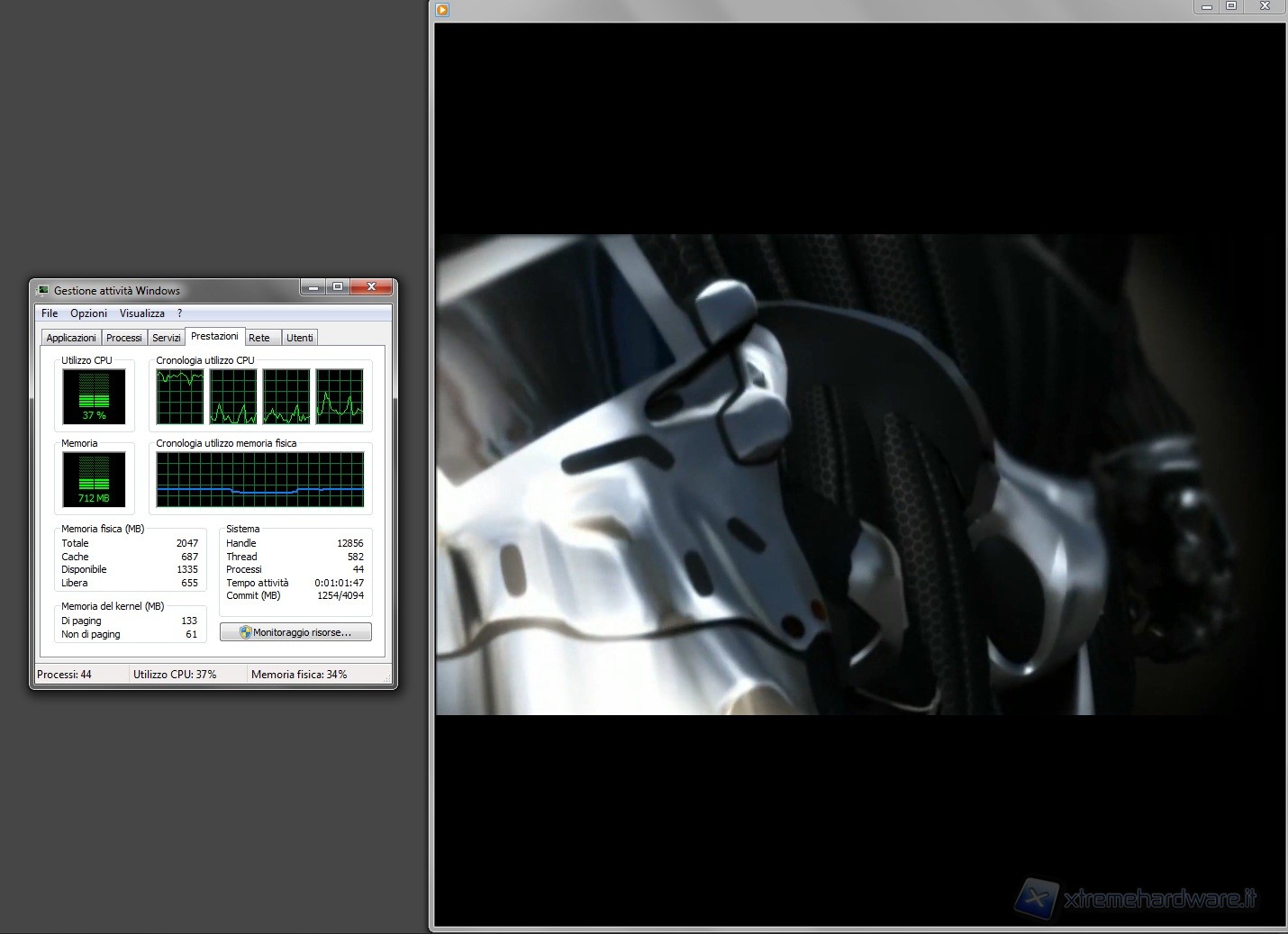Click the Utilizzo CPU gauge showing 37%
This screenshot has height=934, width=1288.
[x=94, y=396]
